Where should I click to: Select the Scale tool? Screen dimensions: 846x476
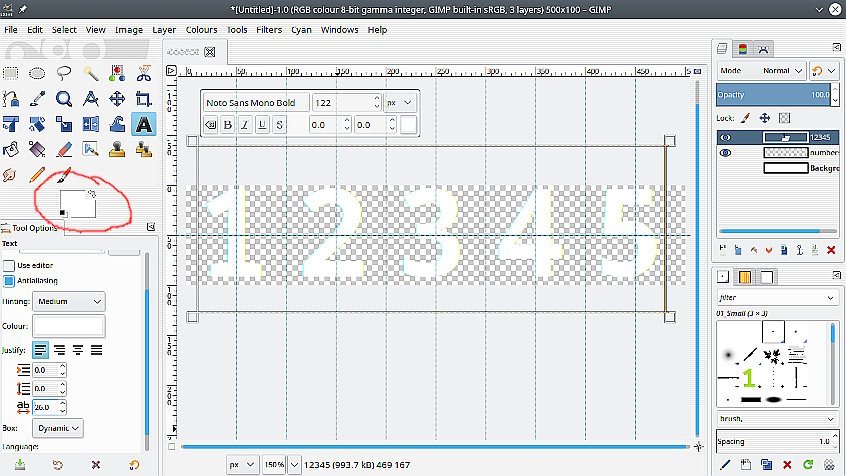tap(64, 124)
